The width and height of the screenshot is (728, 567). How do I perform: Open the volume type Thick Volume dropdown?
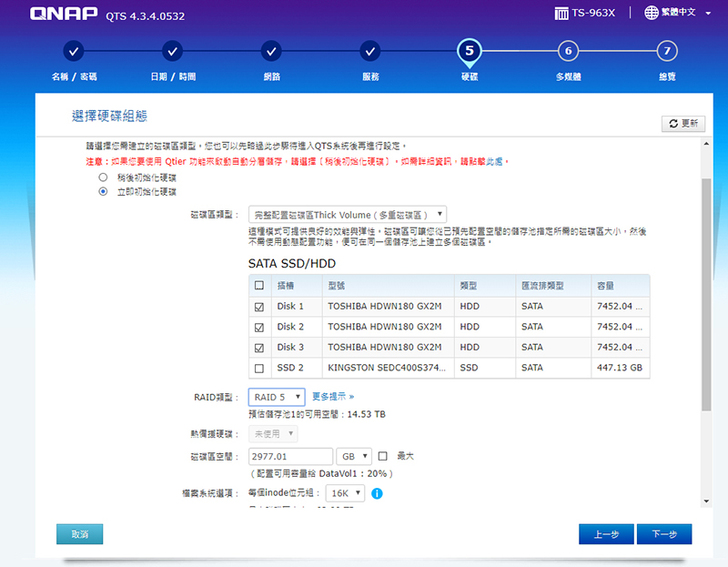tap(347, 214)
